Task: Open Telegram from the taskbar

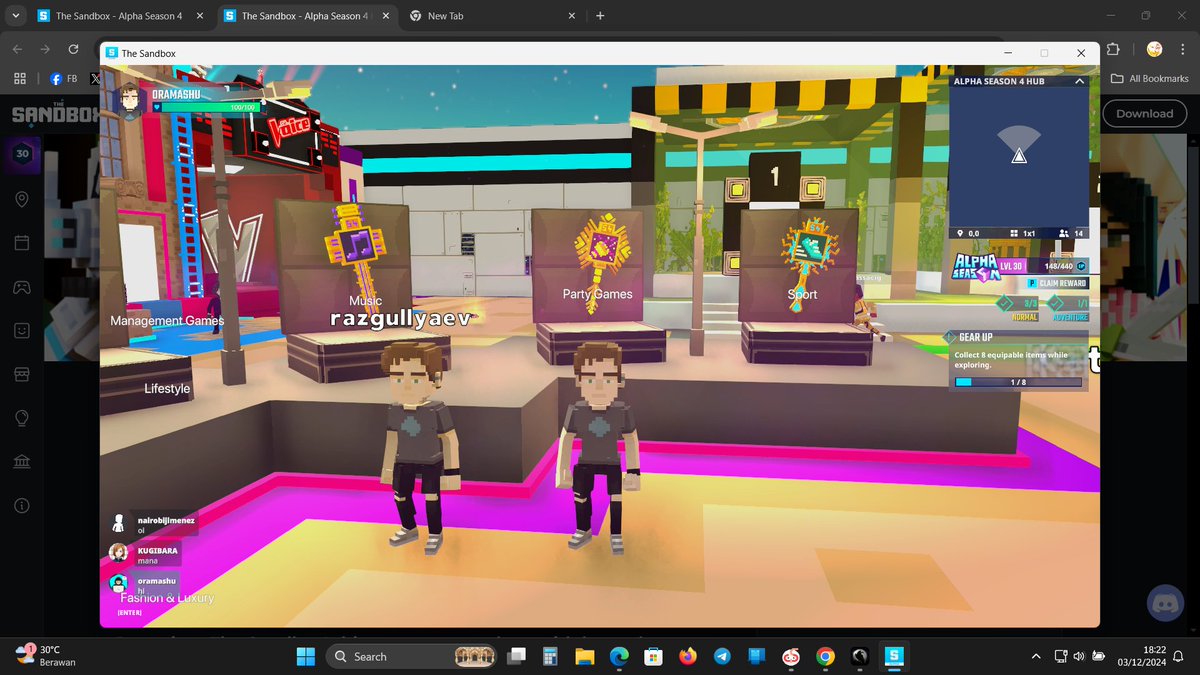Action: tap(722, 656)
